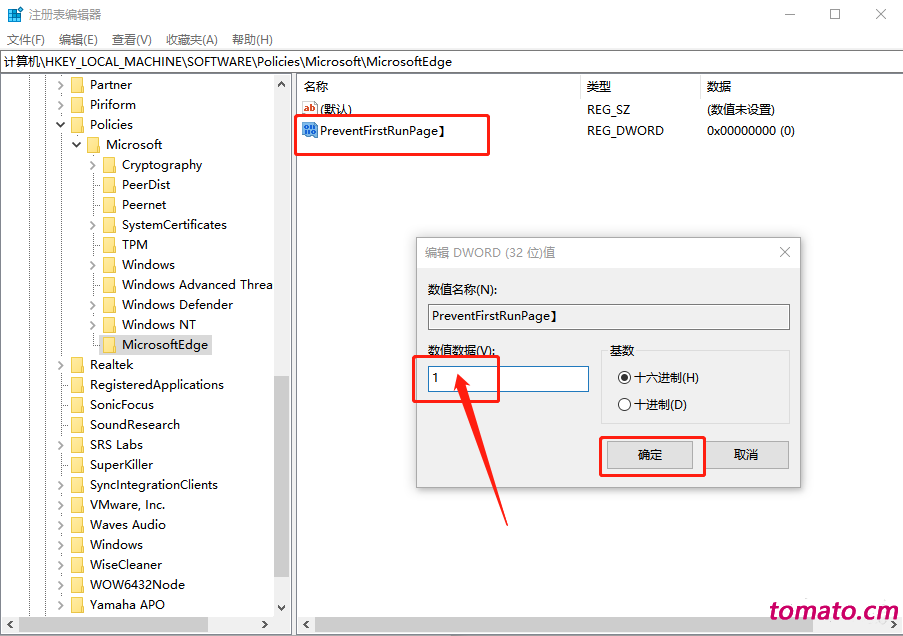The height and width of the screenshot is (636, 903).
Task: Click the 数值数据 value input field
Action: tap(509, 379)
